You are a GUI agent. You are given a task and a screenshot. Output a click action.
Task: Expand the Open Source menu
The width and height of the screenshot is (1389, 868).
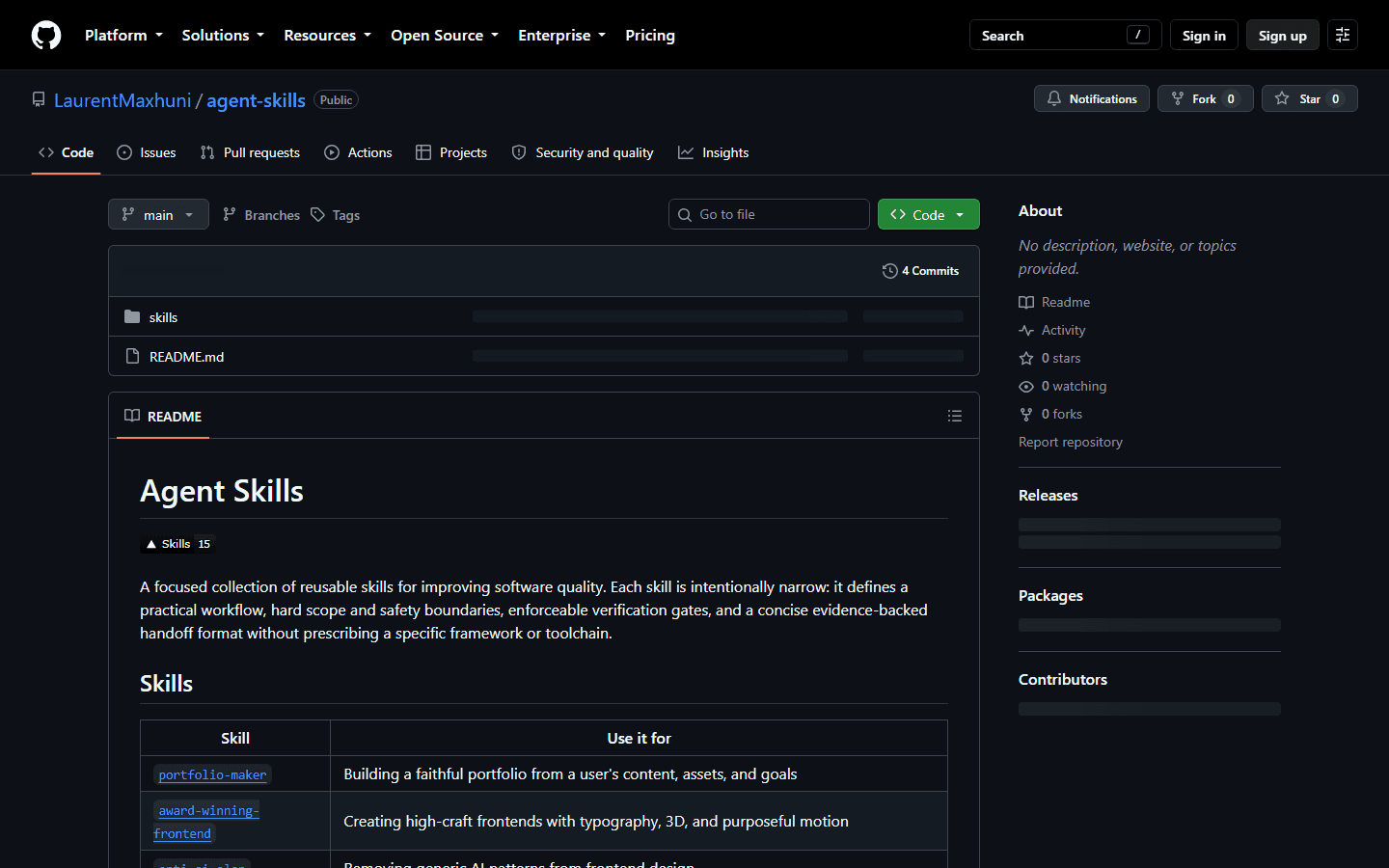point(445,35)
